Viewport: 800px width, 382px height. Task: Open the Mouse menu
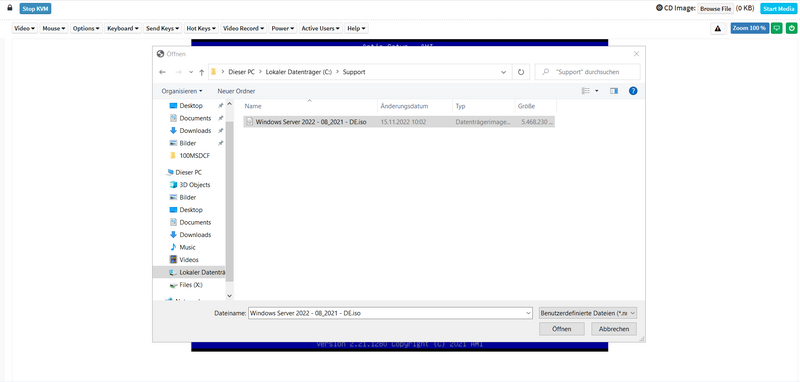point(54,29)
